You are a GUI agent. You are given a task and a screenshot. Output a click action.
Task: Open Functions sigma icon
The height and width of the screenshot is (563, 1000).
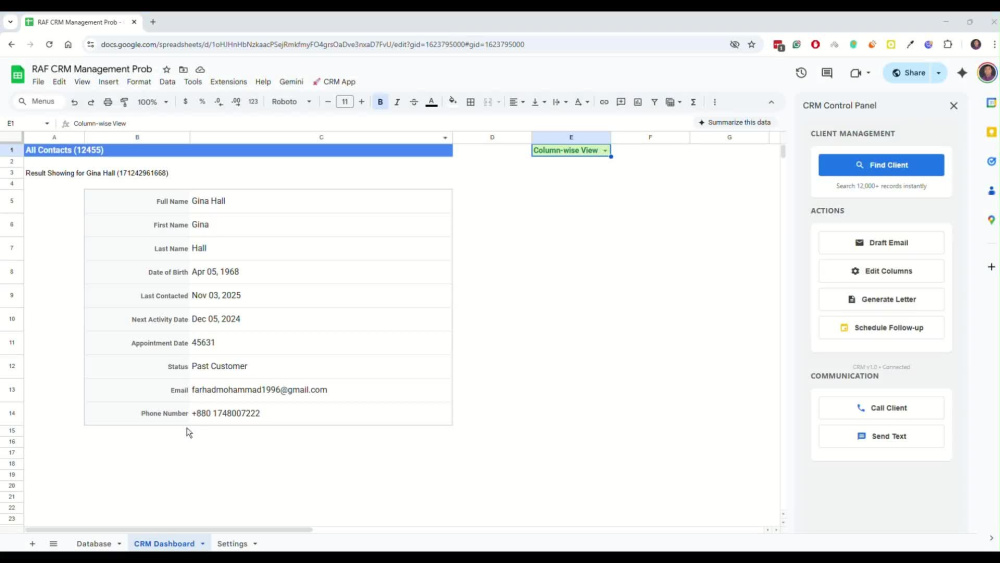click(x=693, y=102)
